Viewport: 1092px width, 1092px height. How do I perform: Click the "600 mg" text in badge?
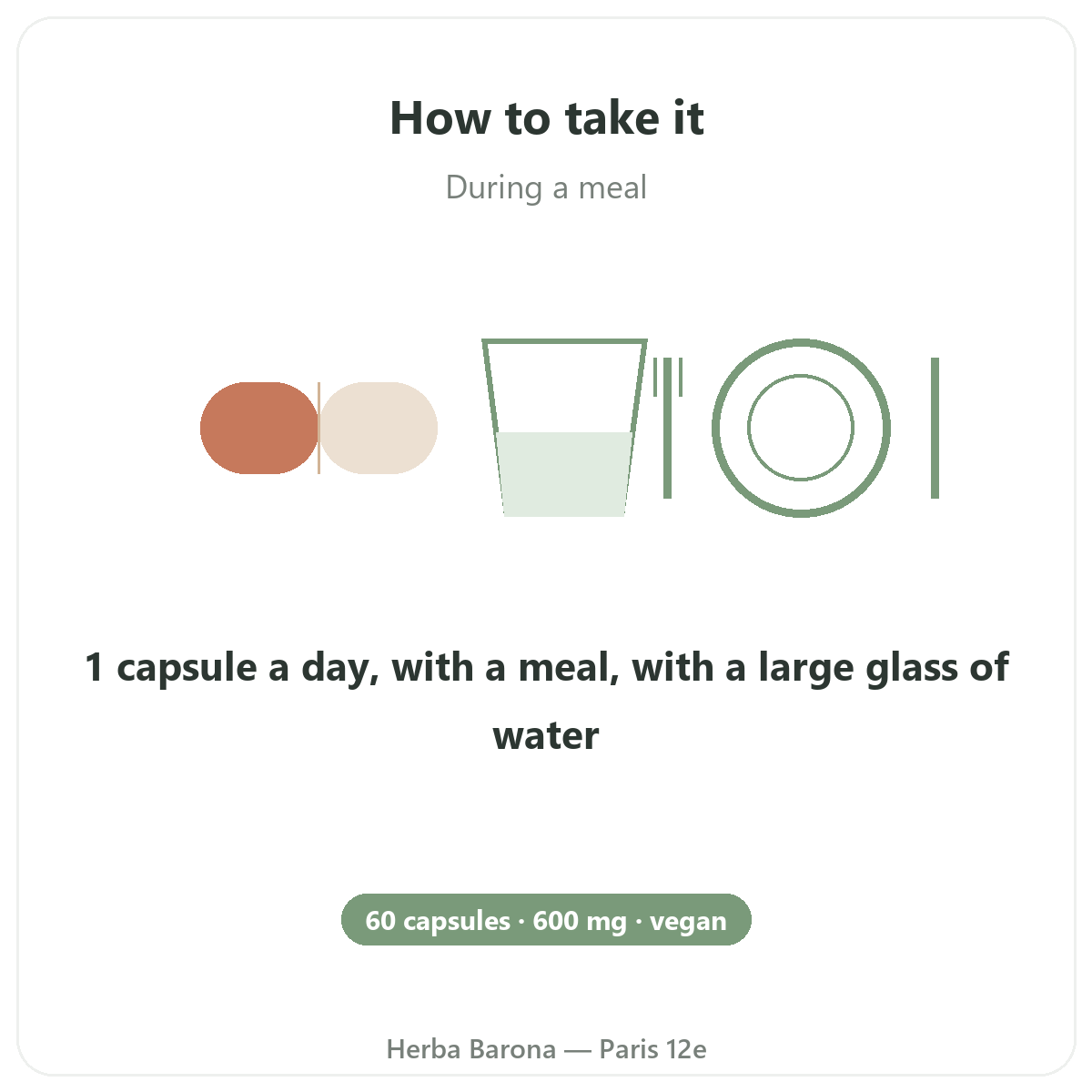(x=580, y=921)
